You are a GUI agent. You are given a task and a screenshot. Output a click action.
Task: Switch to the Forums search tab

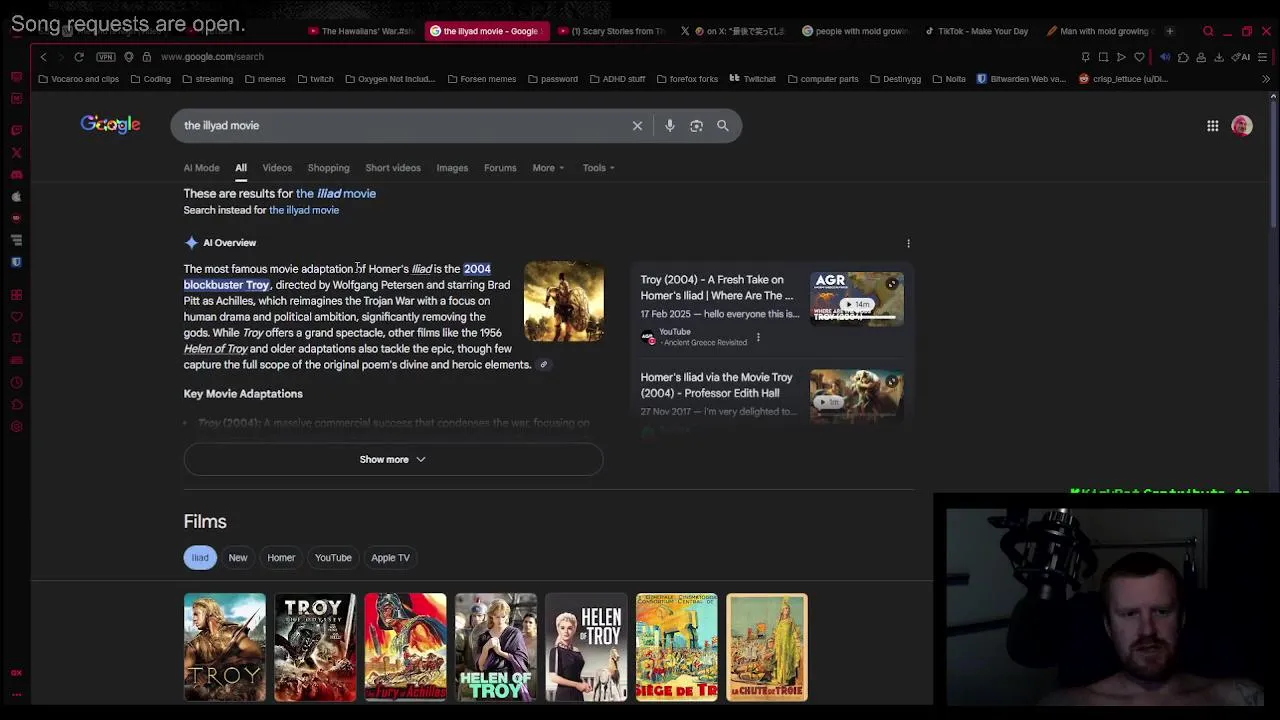pyautogui.click(x=500, y=168)
